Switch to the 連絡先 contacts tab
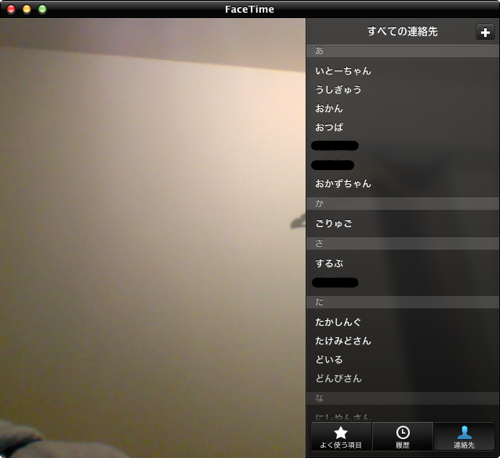The image size is (500, 458). point(464,437)
